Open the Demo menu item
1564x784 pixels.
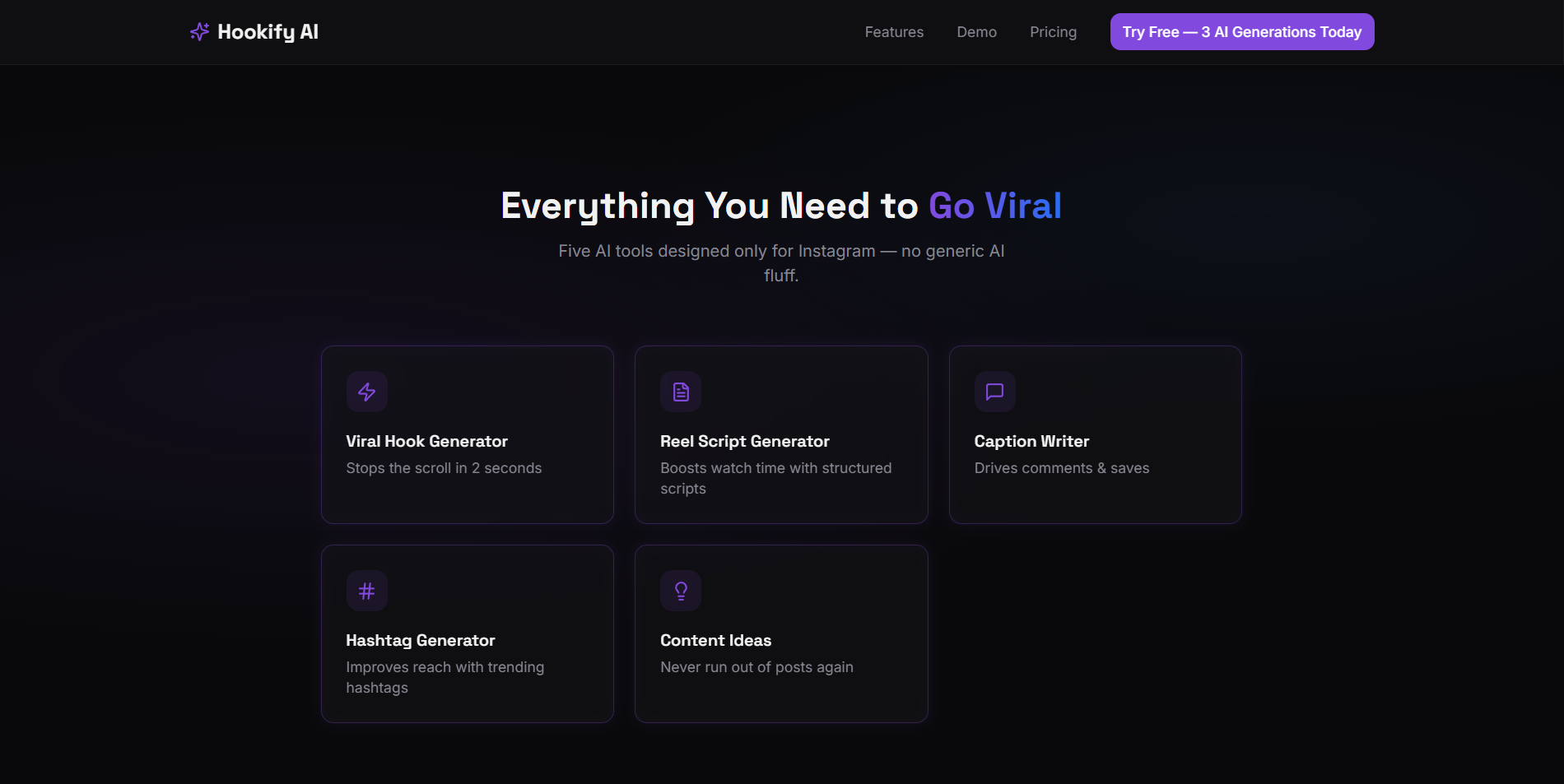[x=976, y=31]
